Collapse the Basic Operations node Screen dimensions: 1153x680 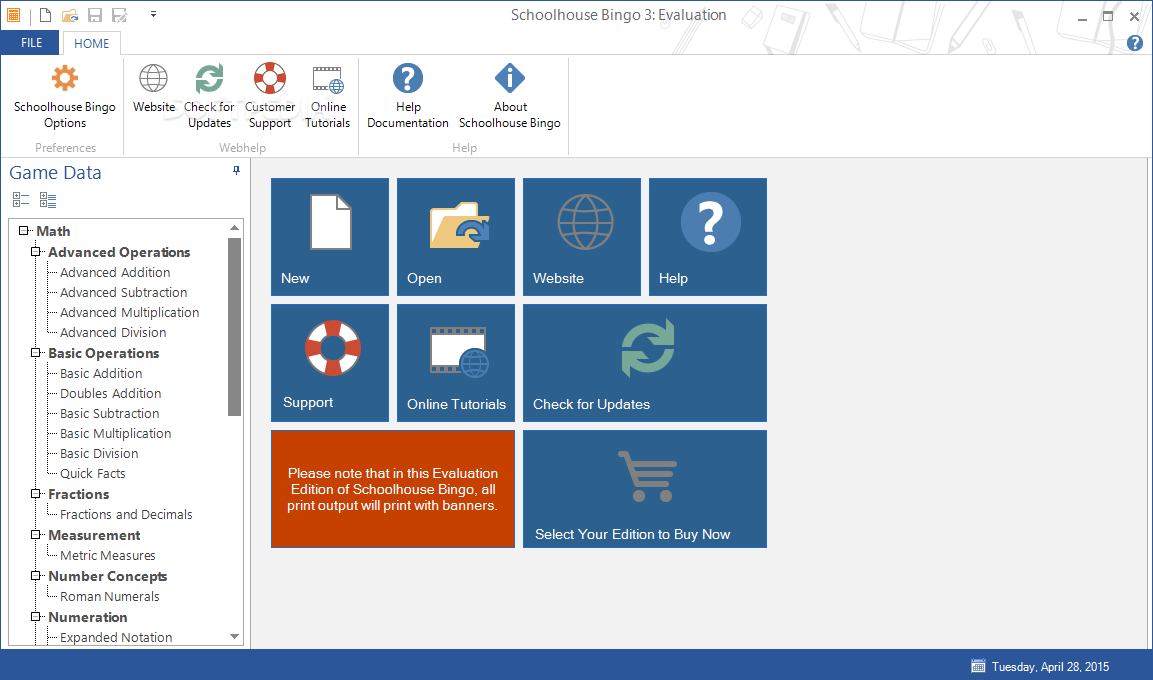(35, 353)
